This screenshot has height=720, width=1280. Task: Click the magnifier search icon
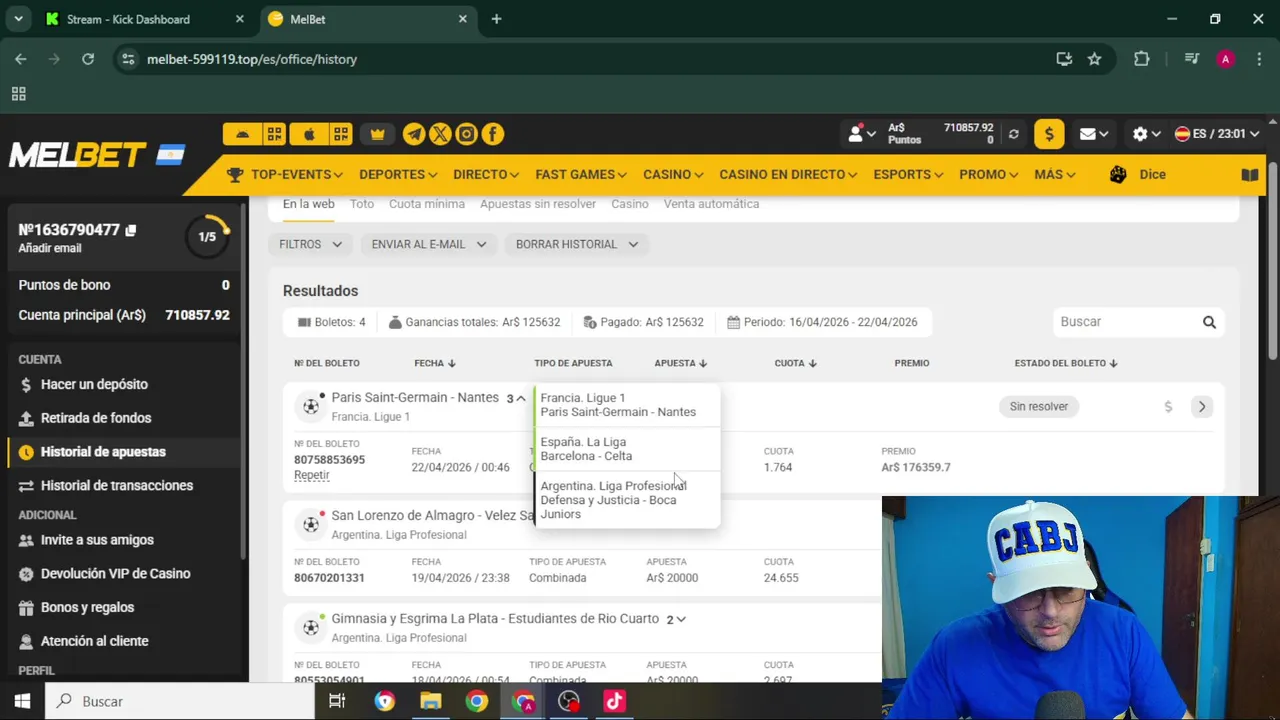click(x=1209, y=322)
